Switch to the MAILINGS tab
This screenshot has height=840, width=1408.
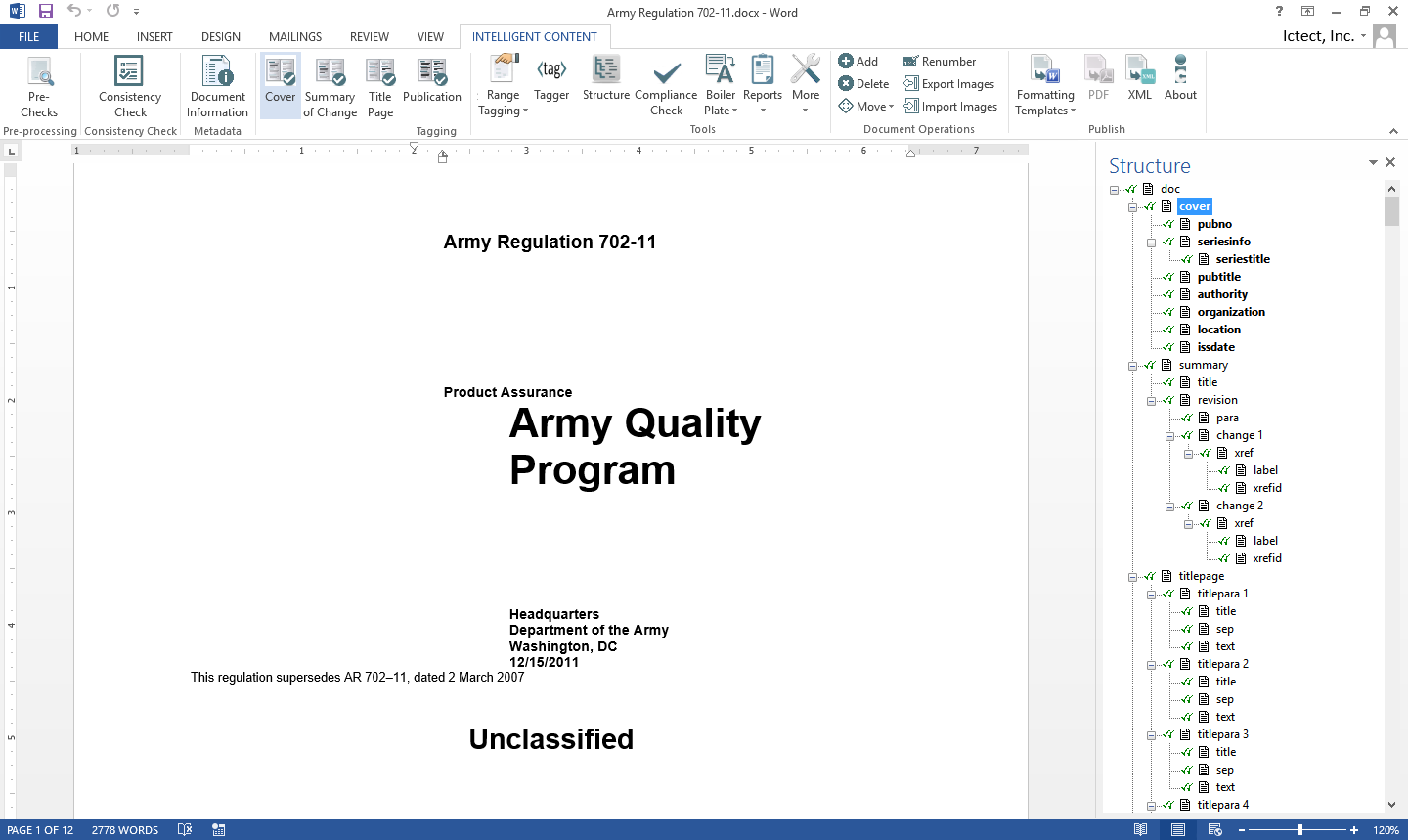click(x=295, y=36)
